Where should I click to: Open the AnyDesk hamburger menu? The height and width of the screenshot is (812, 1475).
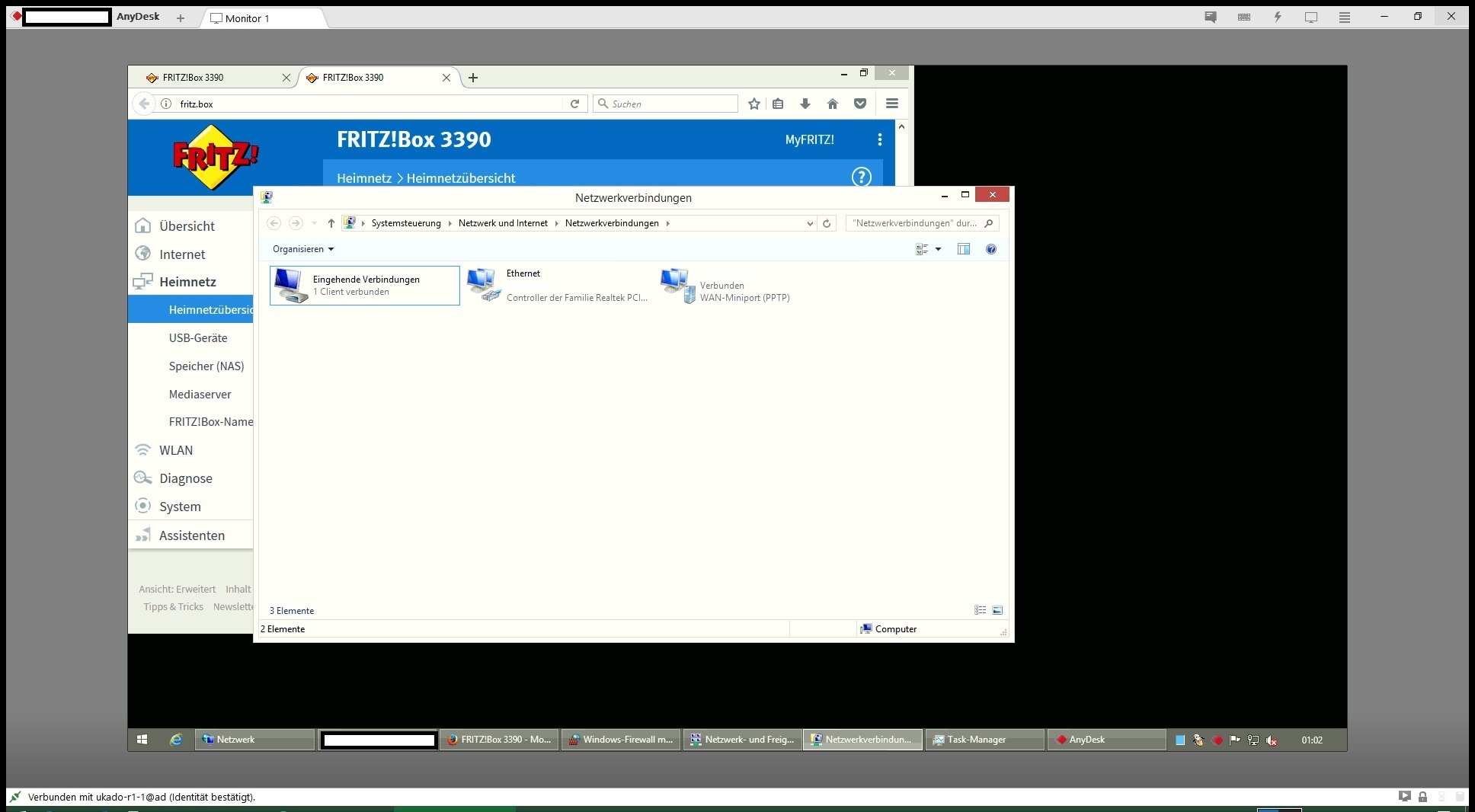tap(1345, 18)
